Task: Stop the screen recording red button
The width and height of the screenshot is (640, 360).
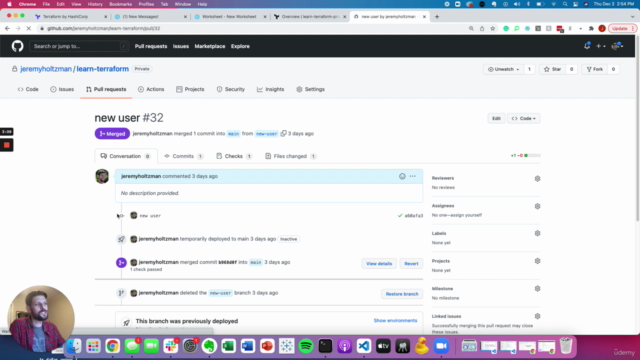Action: click(x=7, y=145)
